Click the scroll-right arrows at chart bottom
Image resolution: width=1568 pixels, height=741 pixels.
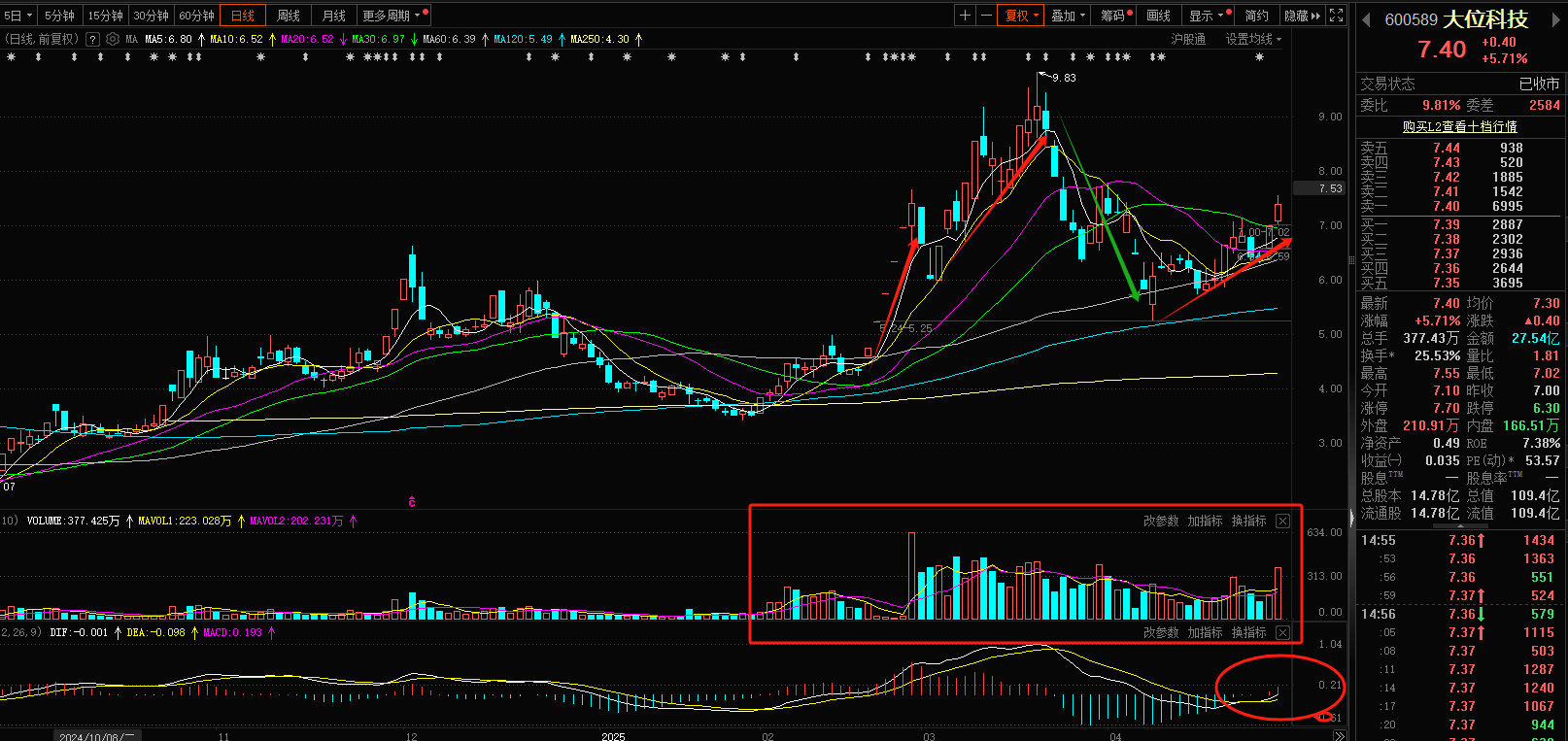pyautogui.click(x=1339, y=735)
